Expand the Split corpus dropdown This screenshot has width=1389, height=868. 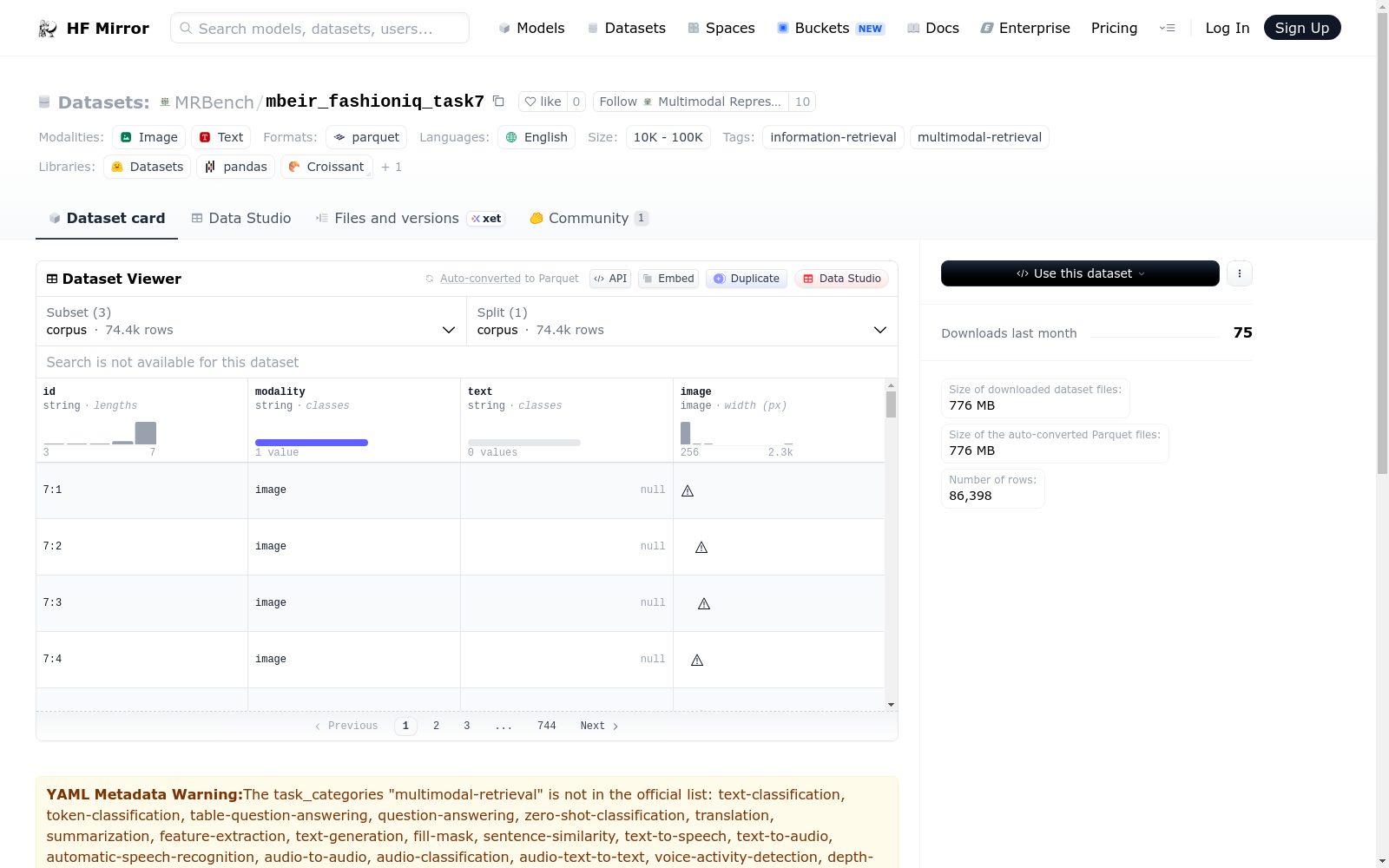(682, 321)
